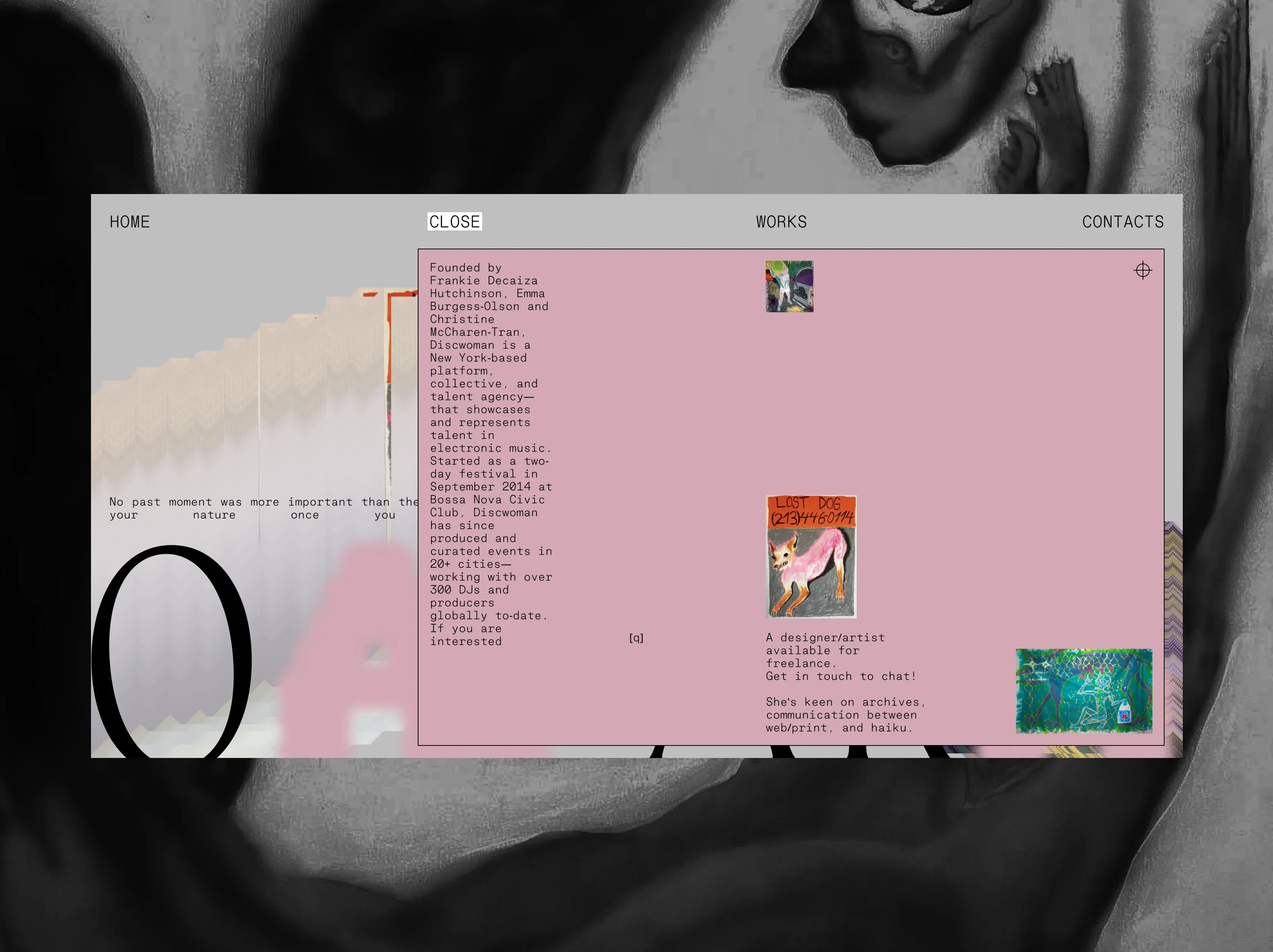
Task: Open the Lost Dog drawing thumbnail
Action: [x=811, y=556]
